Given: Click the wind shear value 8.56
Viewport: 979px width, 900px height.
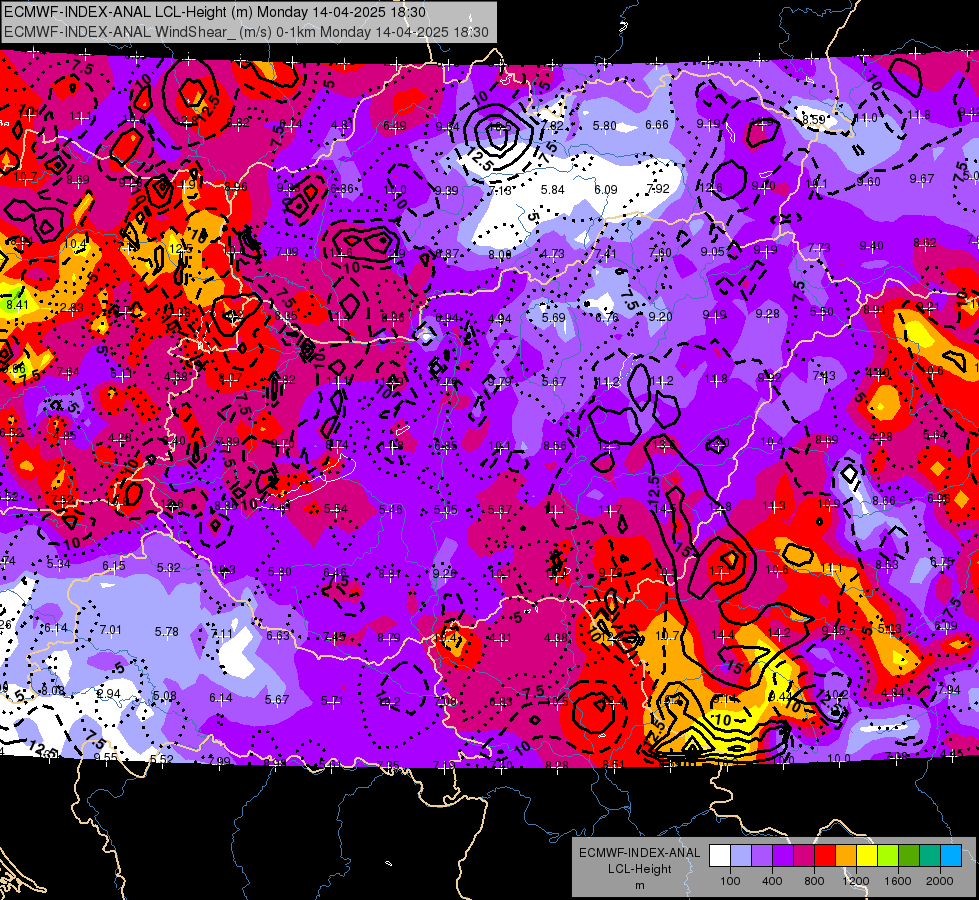Looking at the screenshot, I should 554,445.
